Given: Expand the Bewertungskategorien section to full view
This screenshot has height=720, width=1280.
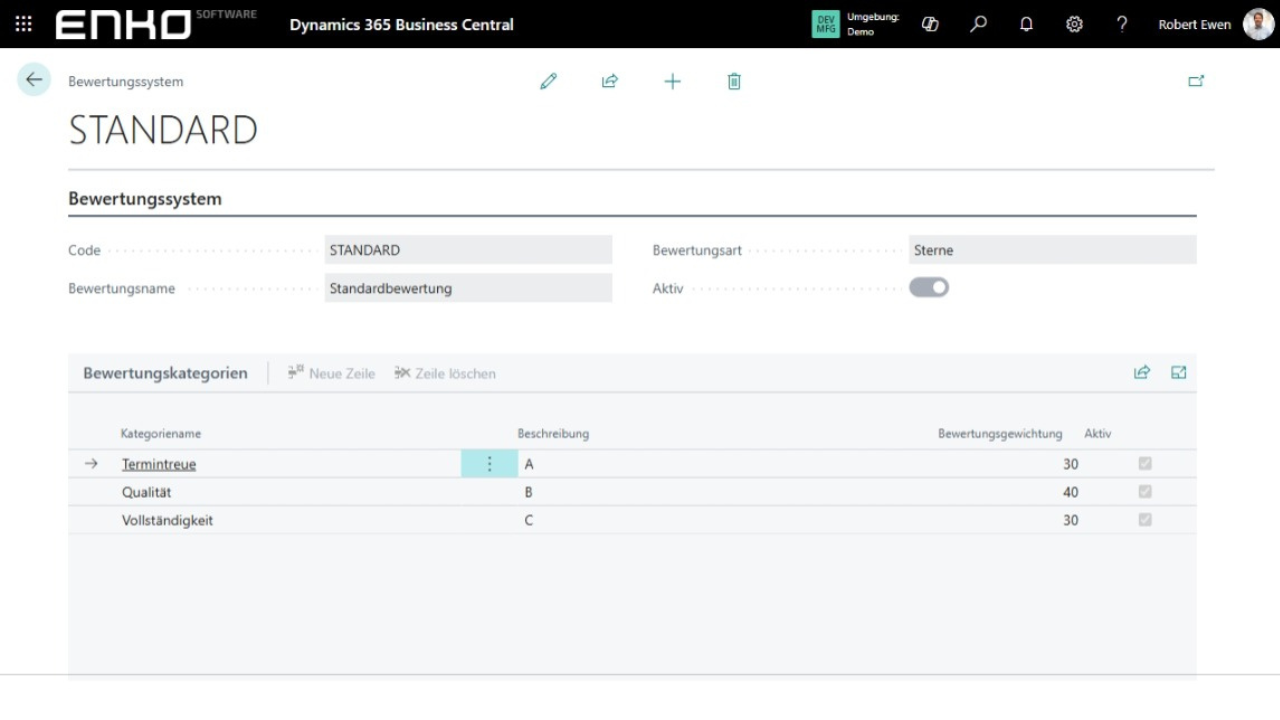Looking at the screenshot, I should [1179, 373].
